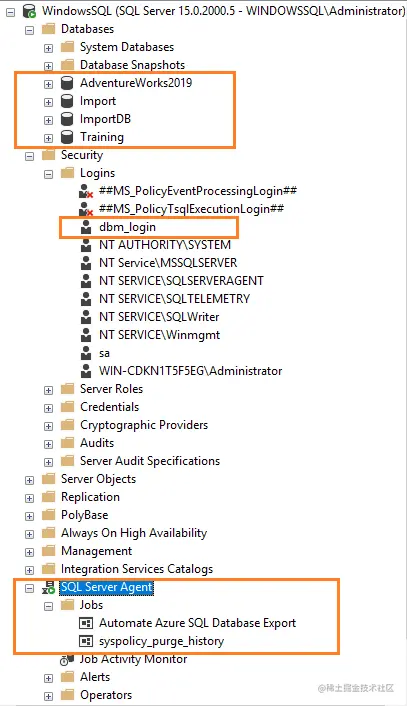This screenshot has height=706, width=407.
Task: Click the Import database cylinder icon
Action: click(x=67, y=101)
